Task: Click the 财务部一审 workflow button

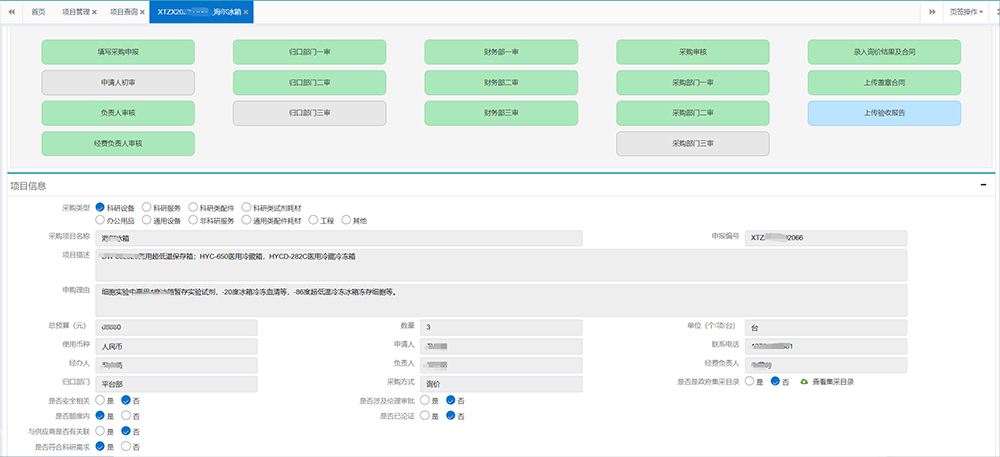Action: click(x=501, y=52)
